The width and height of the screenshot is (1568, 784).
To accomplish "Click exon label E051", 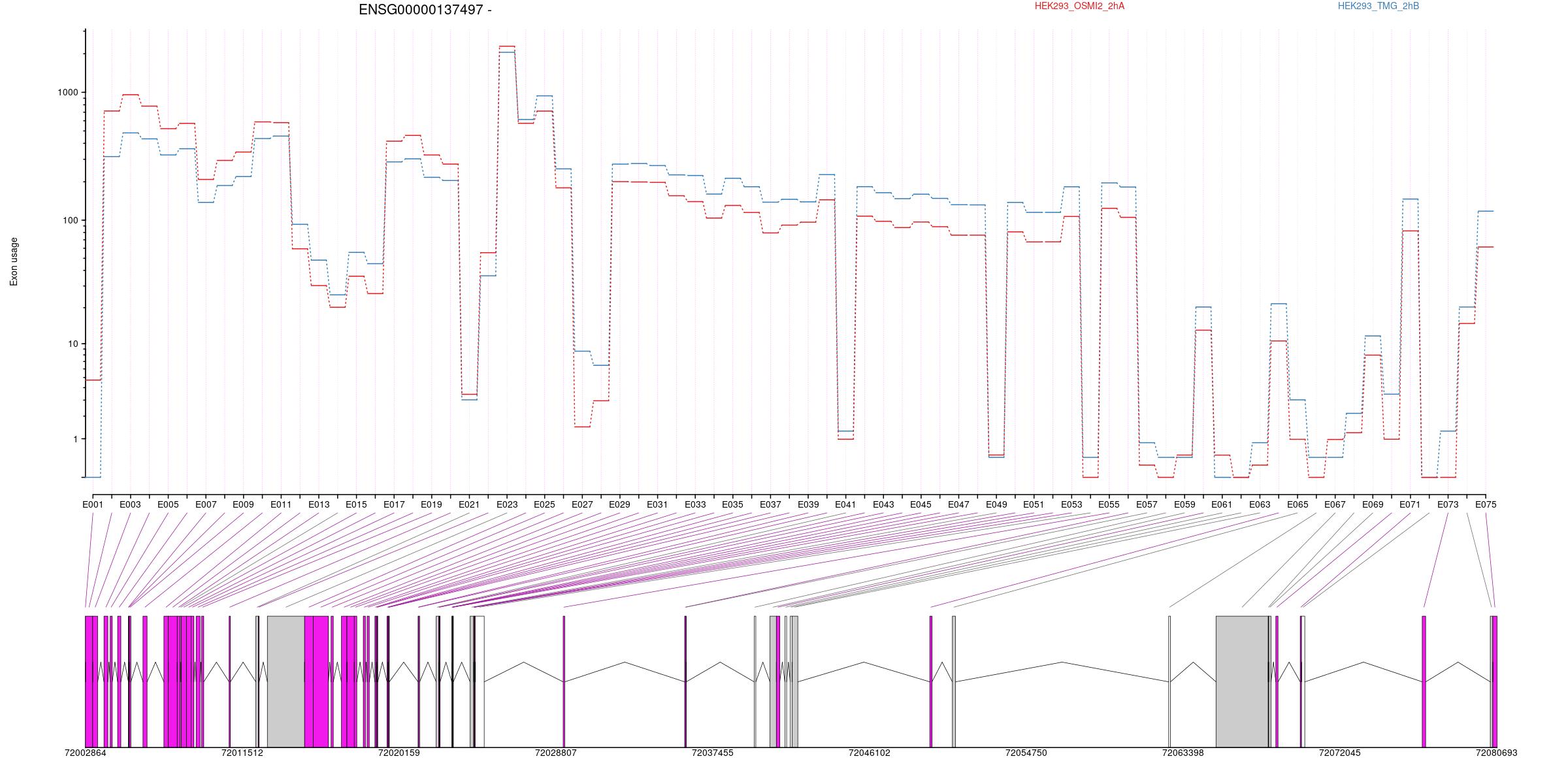I will pyautogui.click(x=1034, y=504).
